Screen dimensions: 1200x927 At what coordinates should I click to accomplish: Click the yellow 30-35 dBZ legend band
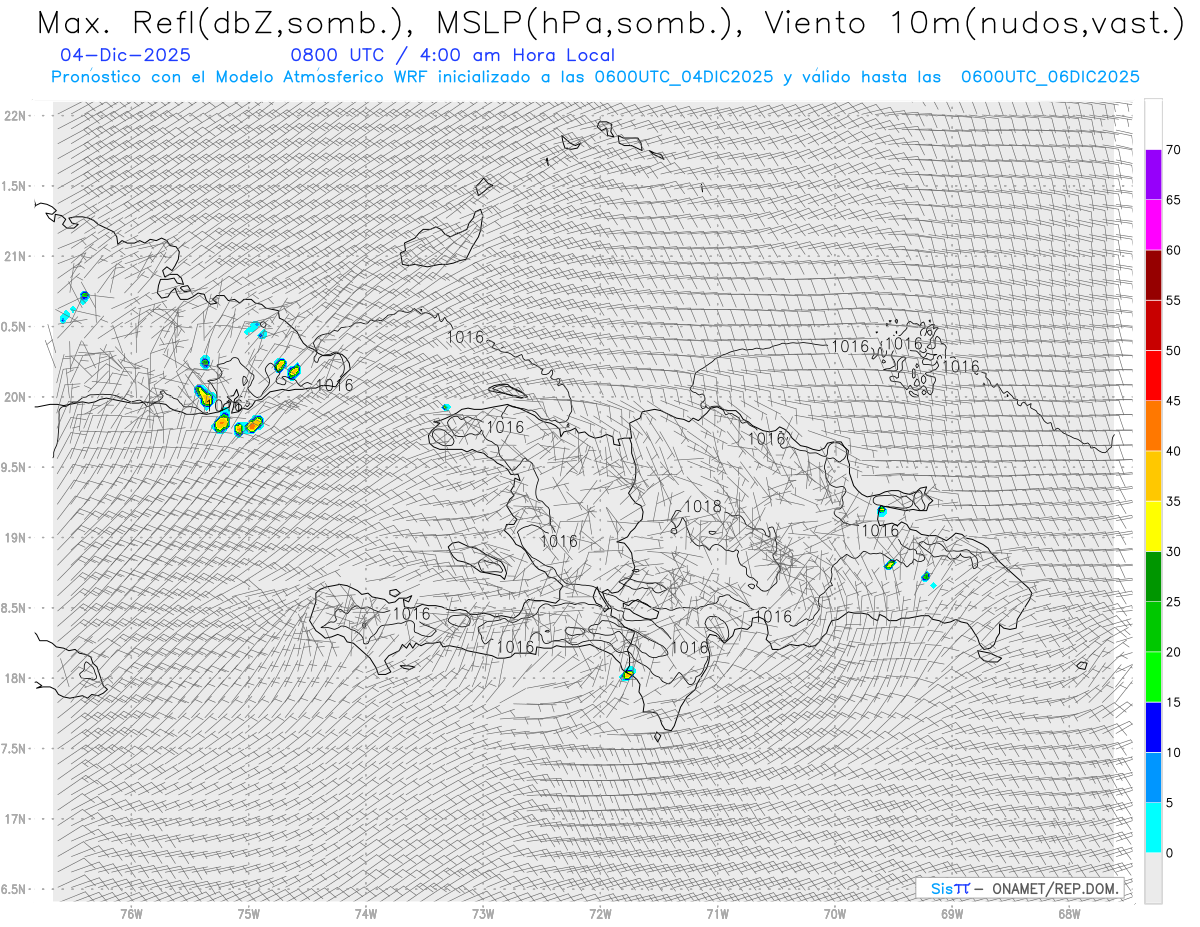point(1153,526)
